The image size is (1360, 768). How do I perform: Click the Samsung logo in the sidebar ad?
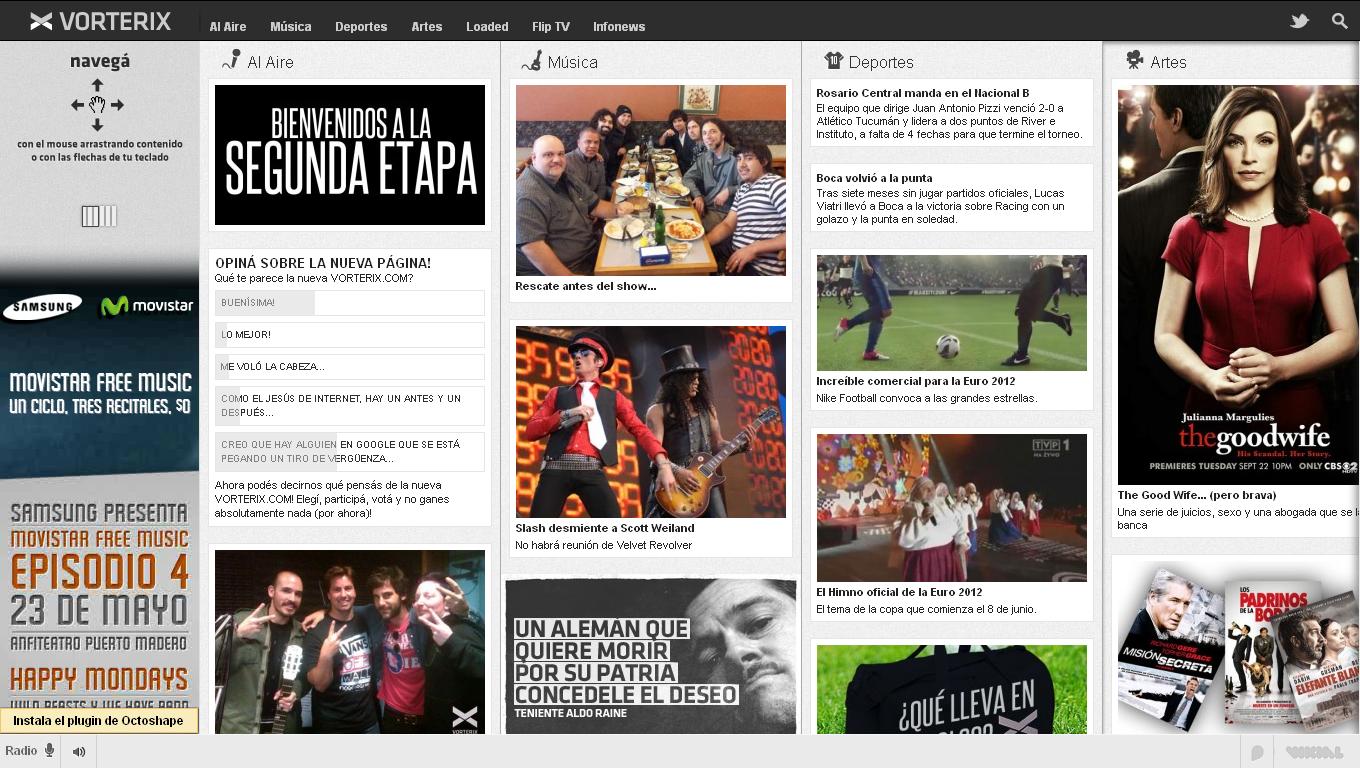coord(42,307)
